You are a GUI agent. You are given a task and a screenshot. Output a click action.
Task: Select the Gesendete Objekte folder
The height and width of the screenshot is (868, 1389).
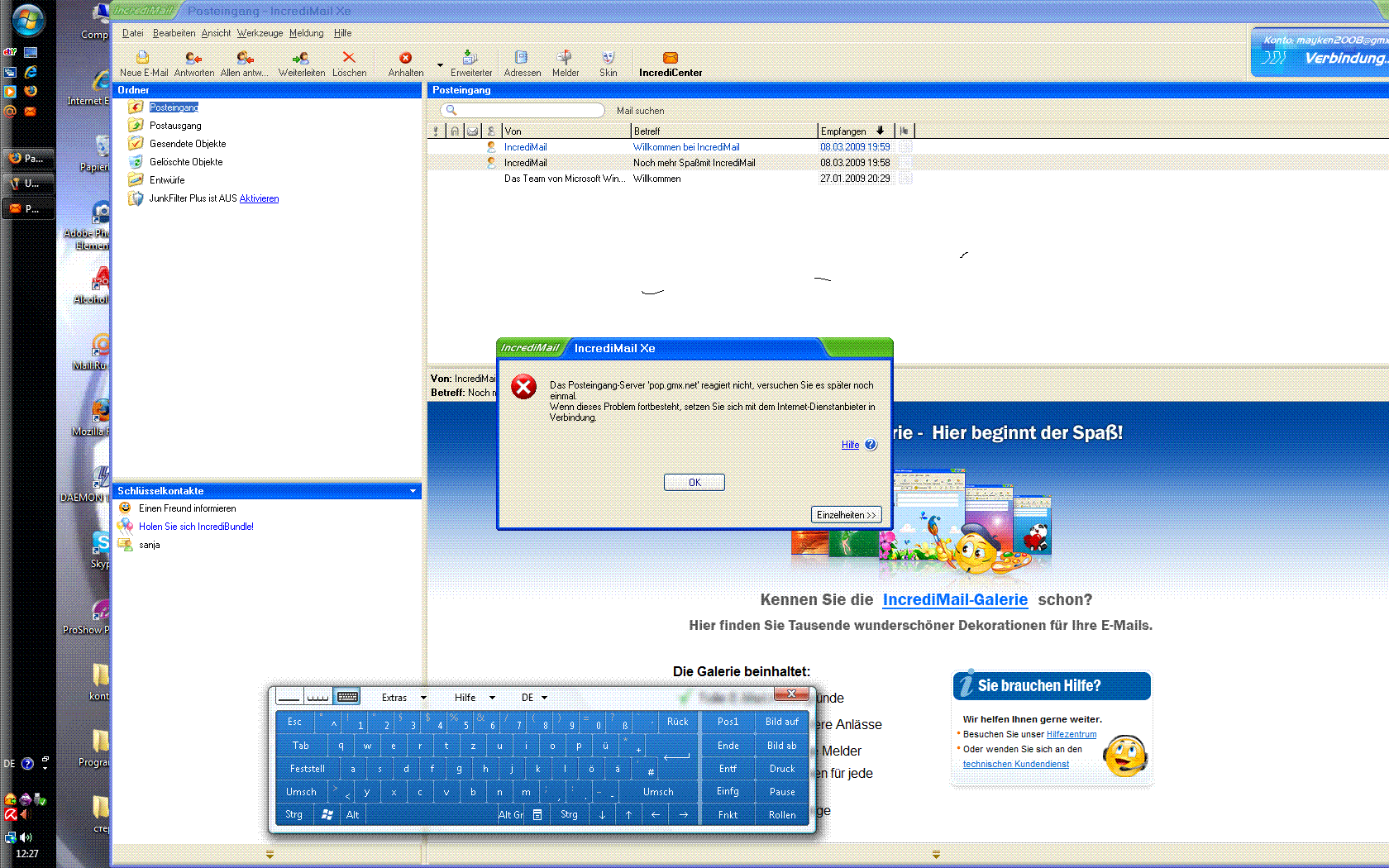(x=188, y=144)
